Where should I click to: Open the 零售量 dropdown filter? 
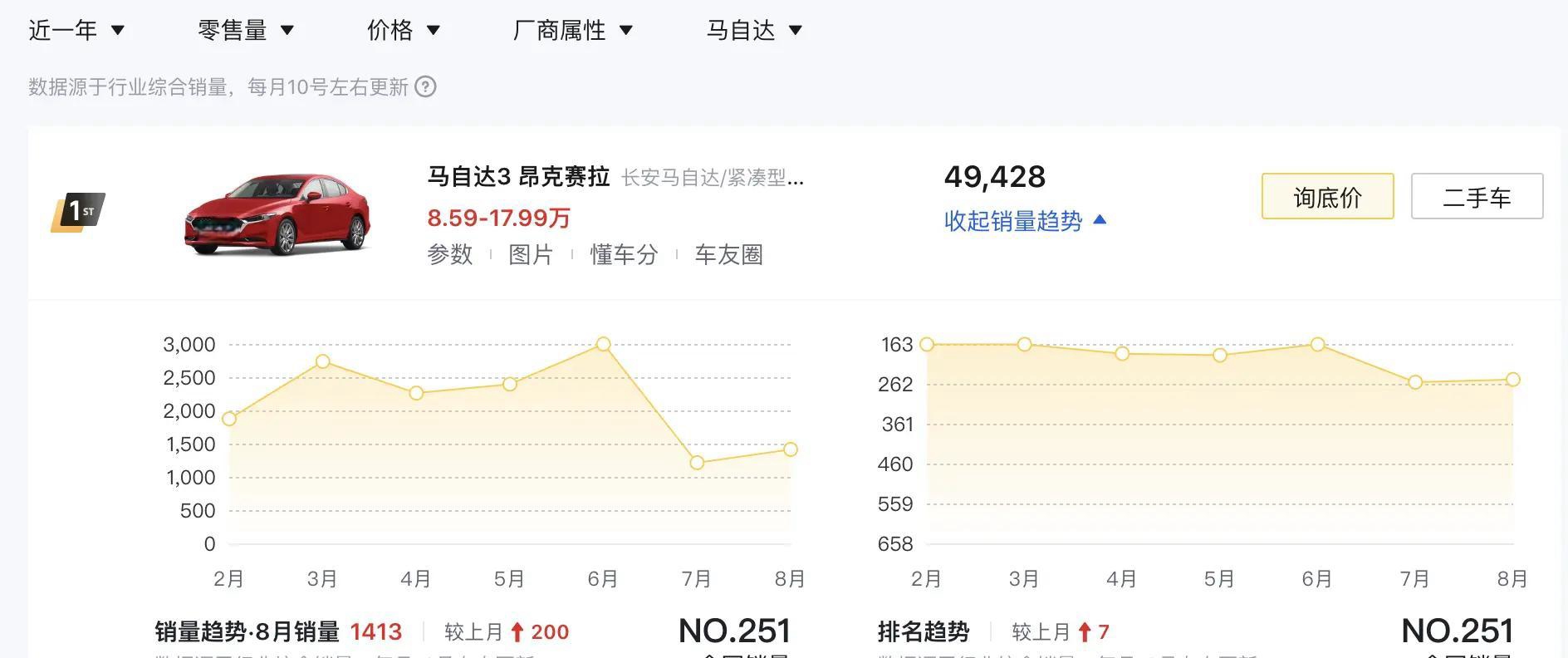(246, 31)
